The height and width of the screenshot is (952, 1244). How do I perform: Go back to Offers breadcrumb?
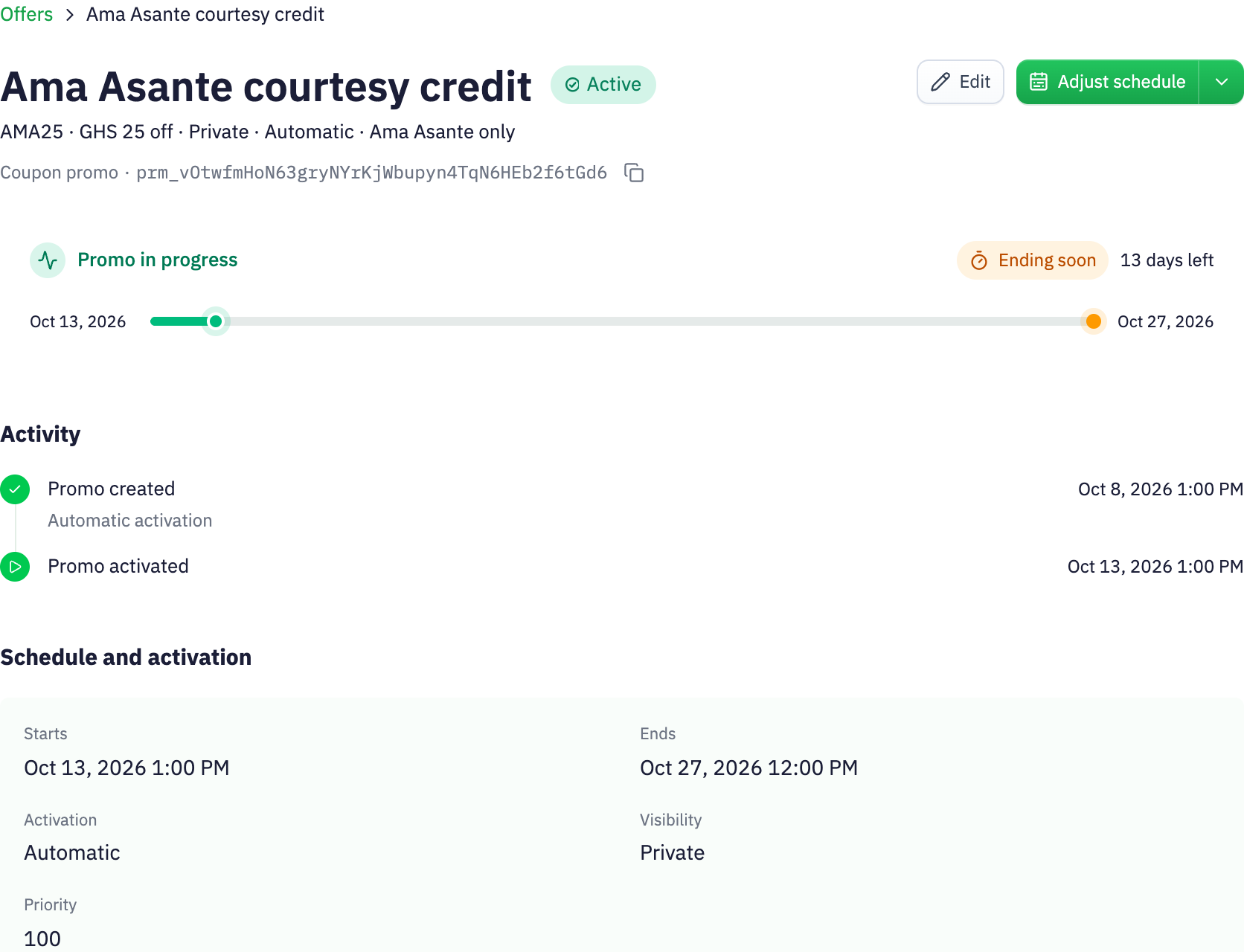(x=26, y=14)
